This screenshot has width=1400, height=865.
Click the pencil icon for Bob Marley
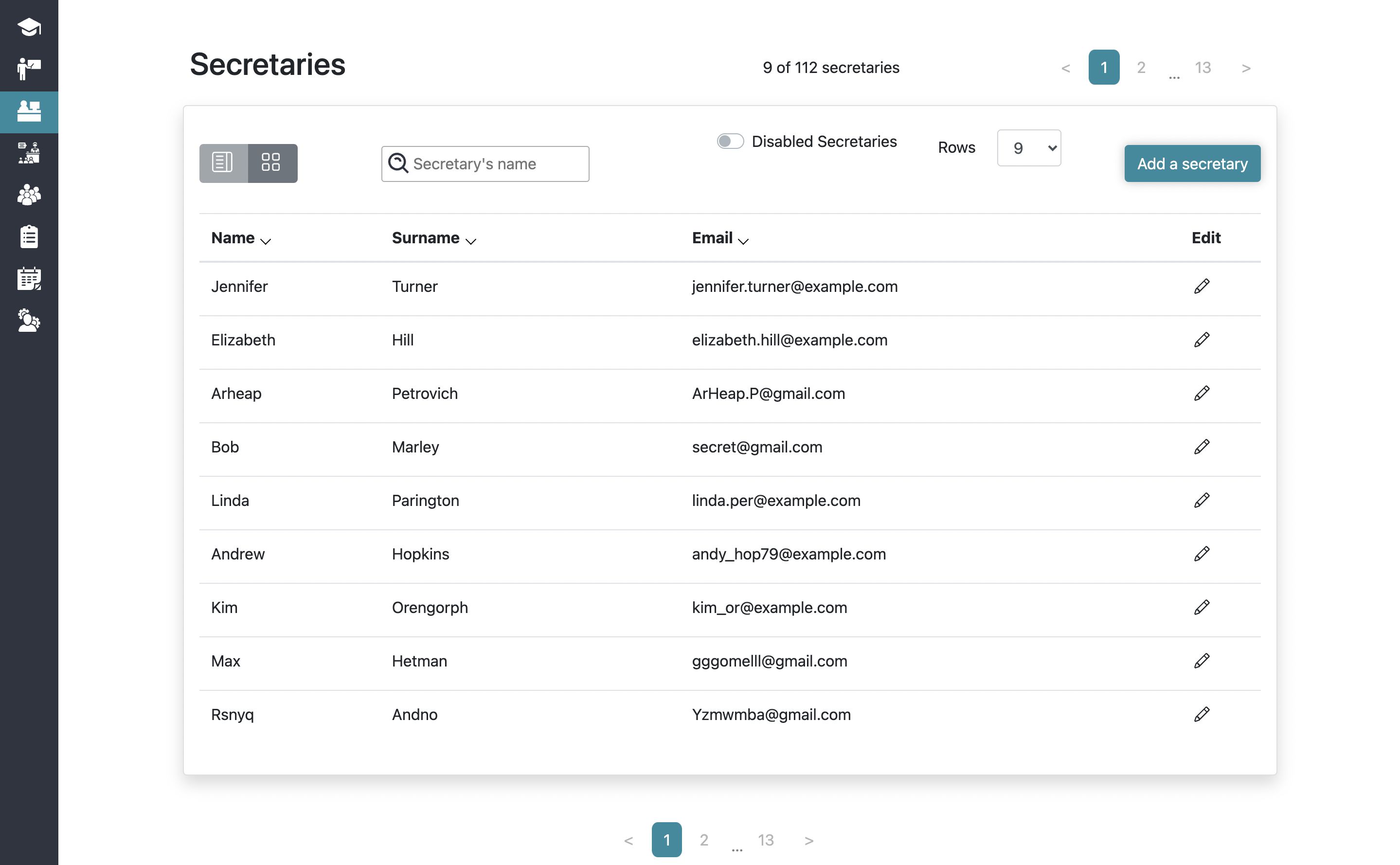tap(1202, 447)
